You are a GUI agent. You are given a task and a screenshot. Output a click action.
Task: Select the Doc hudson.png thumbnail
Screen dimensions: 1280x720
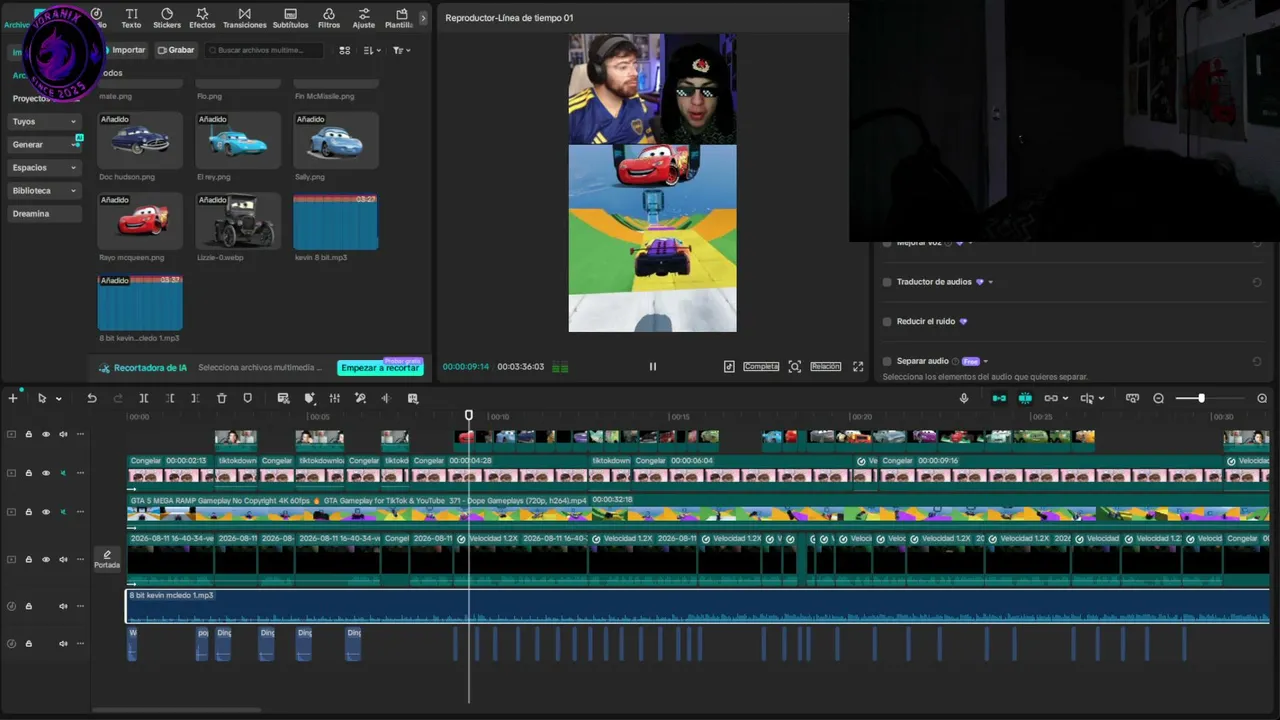pyautogui.click(x=140, y=140)
